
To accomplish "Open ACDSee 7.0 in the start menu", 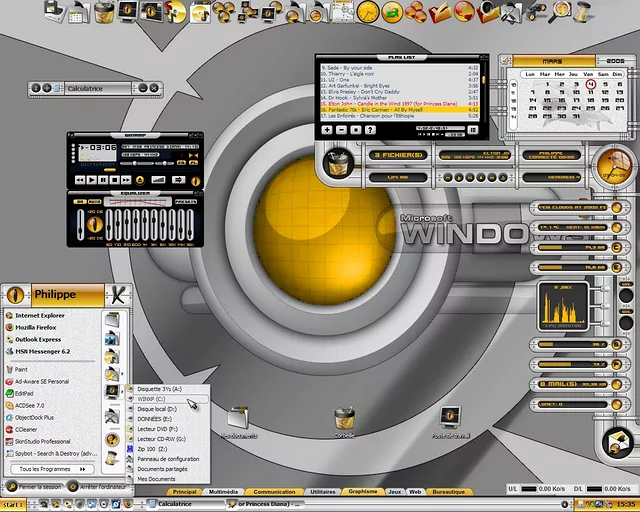I will point(36,405).
